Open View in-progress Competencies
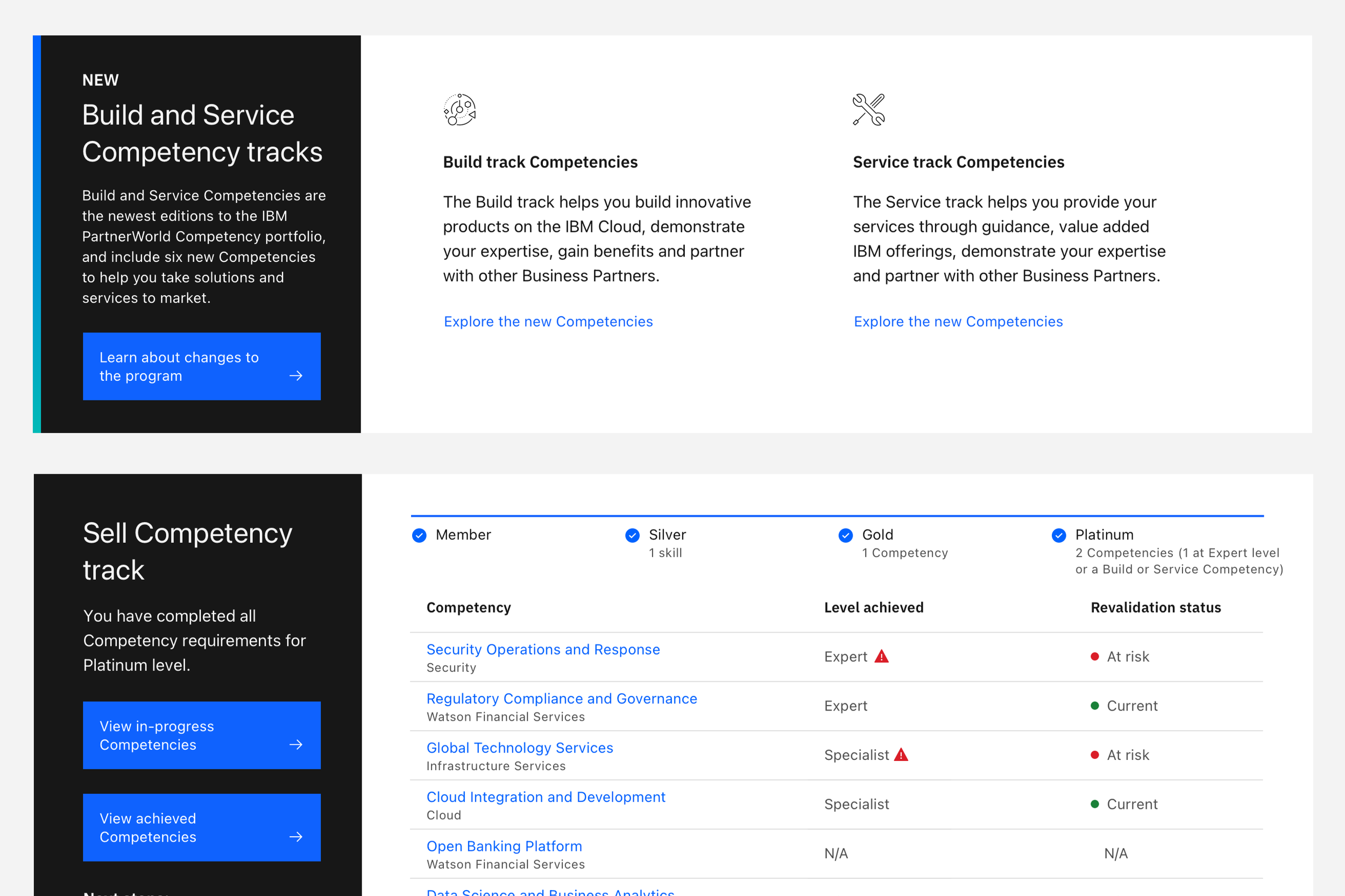Viewport: 1345px width, 896px height. point(202,735)
